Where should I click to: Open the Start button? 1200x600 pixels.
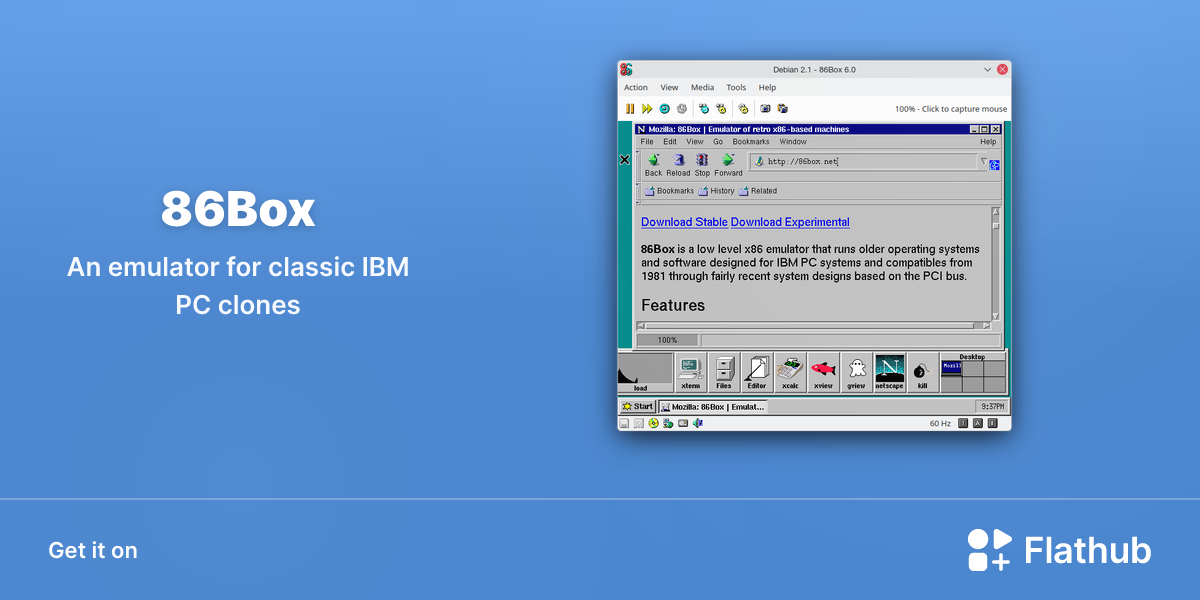click(638, 406)
